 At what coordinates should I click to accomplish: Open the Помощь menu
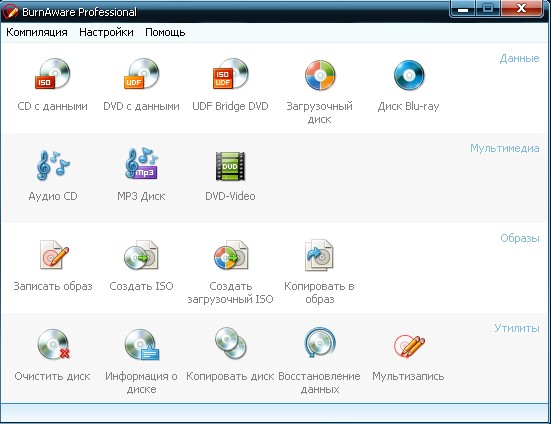(165, 32)
